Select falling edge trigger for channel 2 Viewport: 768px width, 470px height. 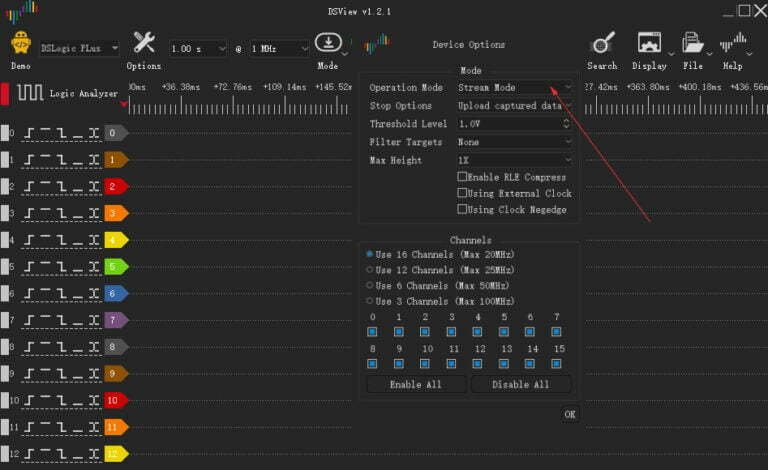point(61,187)
